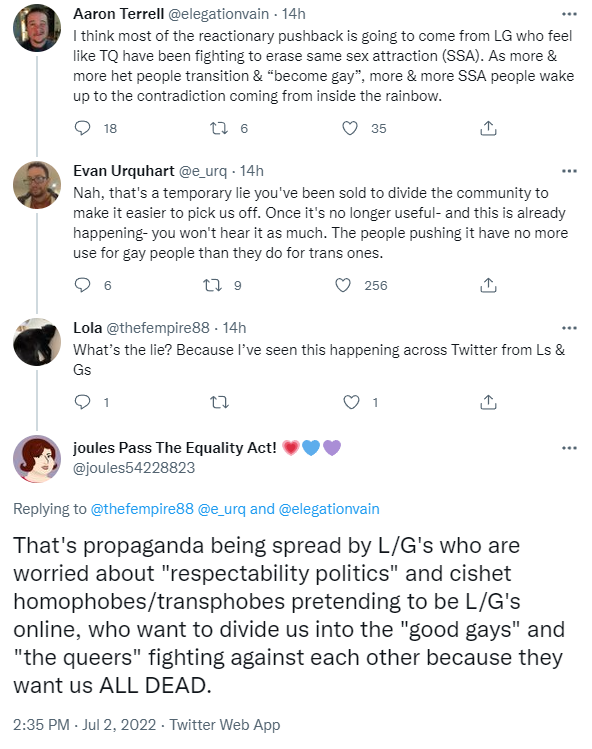Open more options on Aaron Terrell's tweet

click(x=569, y=14)
